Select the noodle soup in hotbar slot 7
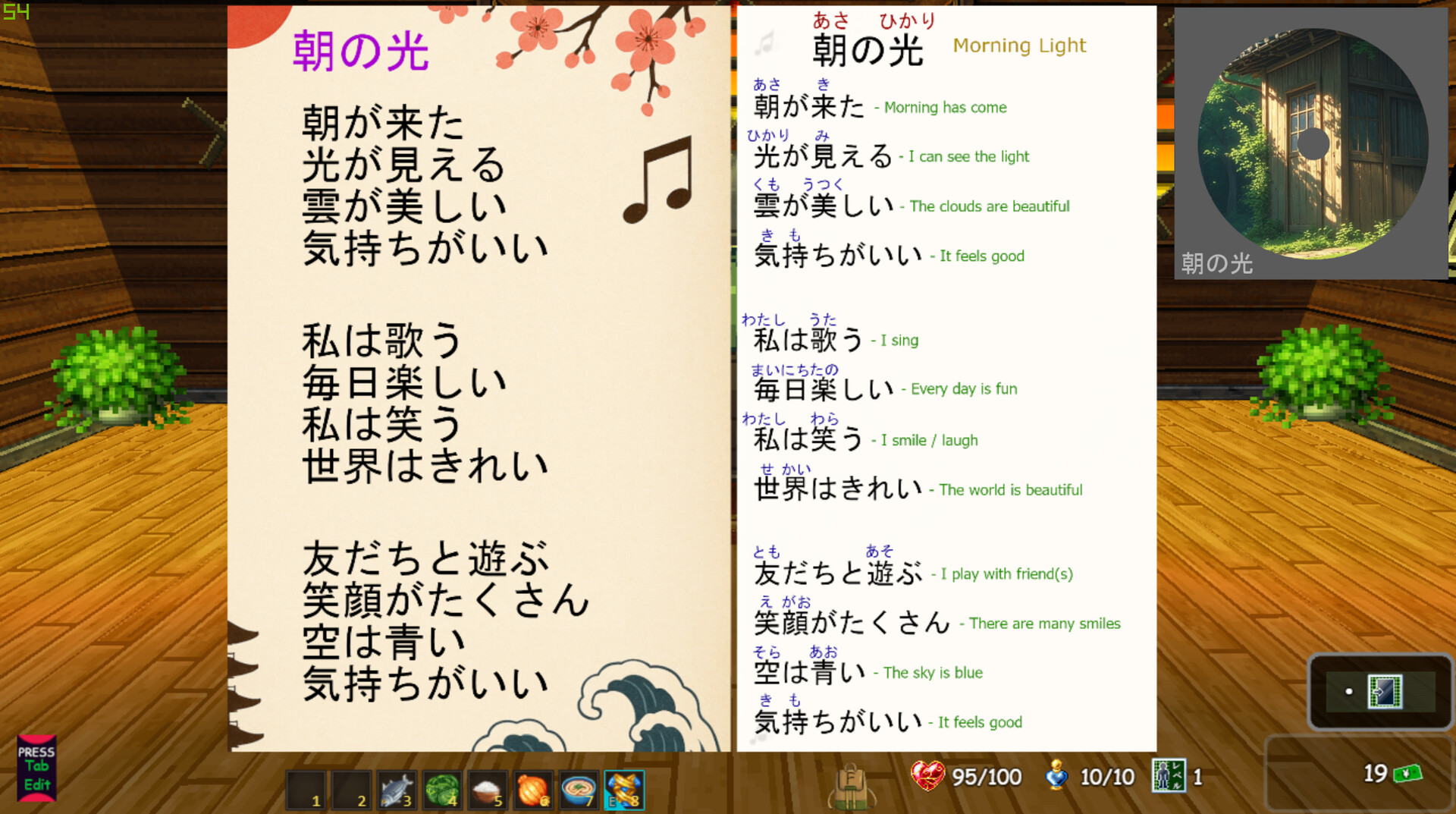Image resolution: width=1456 pixels, height=814 pixels. [x=579, y=789]
